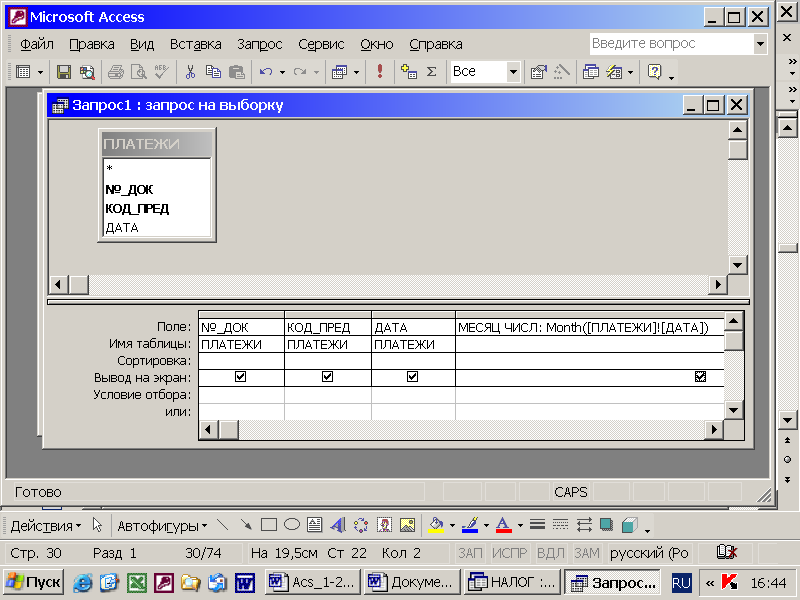Viewport: 800px width, 600px height.
Task: Open the Query Type dropdown arrow
Action: pyautogui.click(x=356, y=72)
